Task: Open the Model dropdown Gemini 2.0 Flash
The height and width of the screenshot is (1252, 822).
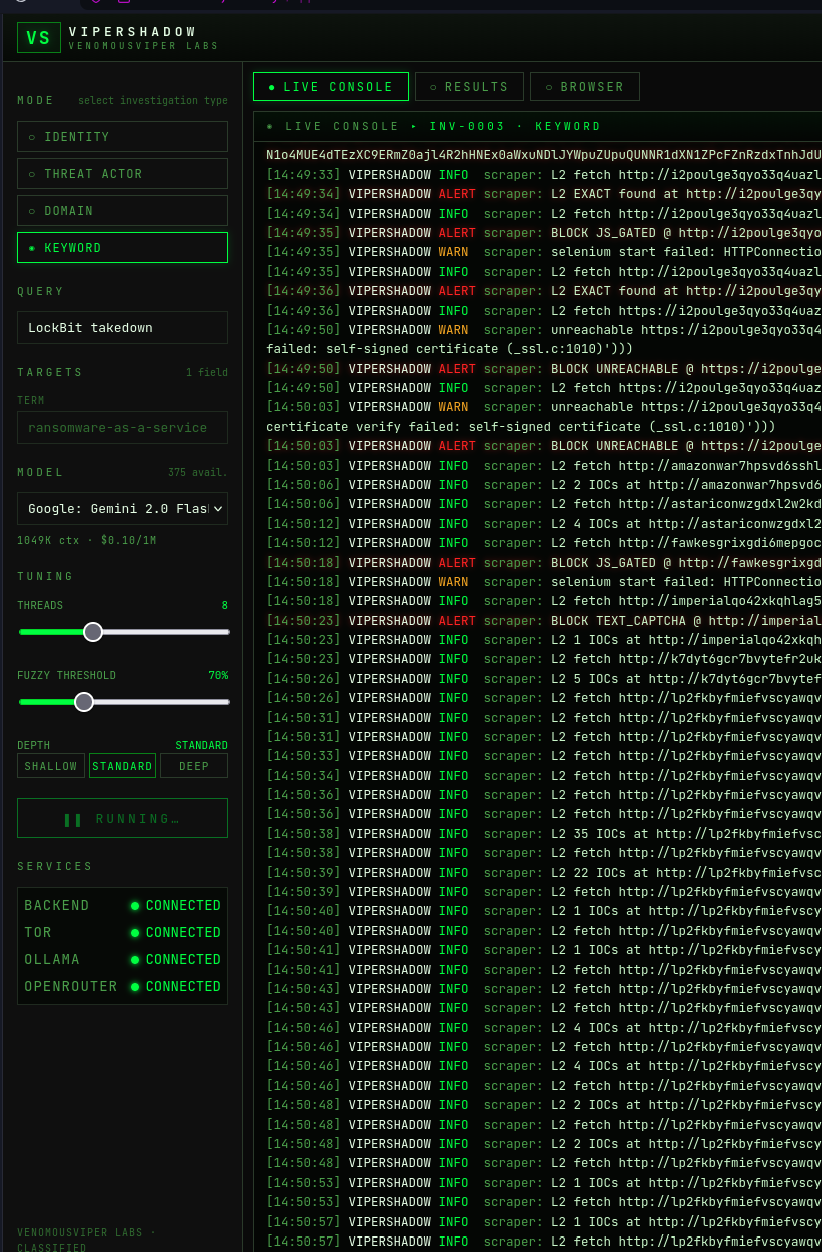Action: click(122, 508)
